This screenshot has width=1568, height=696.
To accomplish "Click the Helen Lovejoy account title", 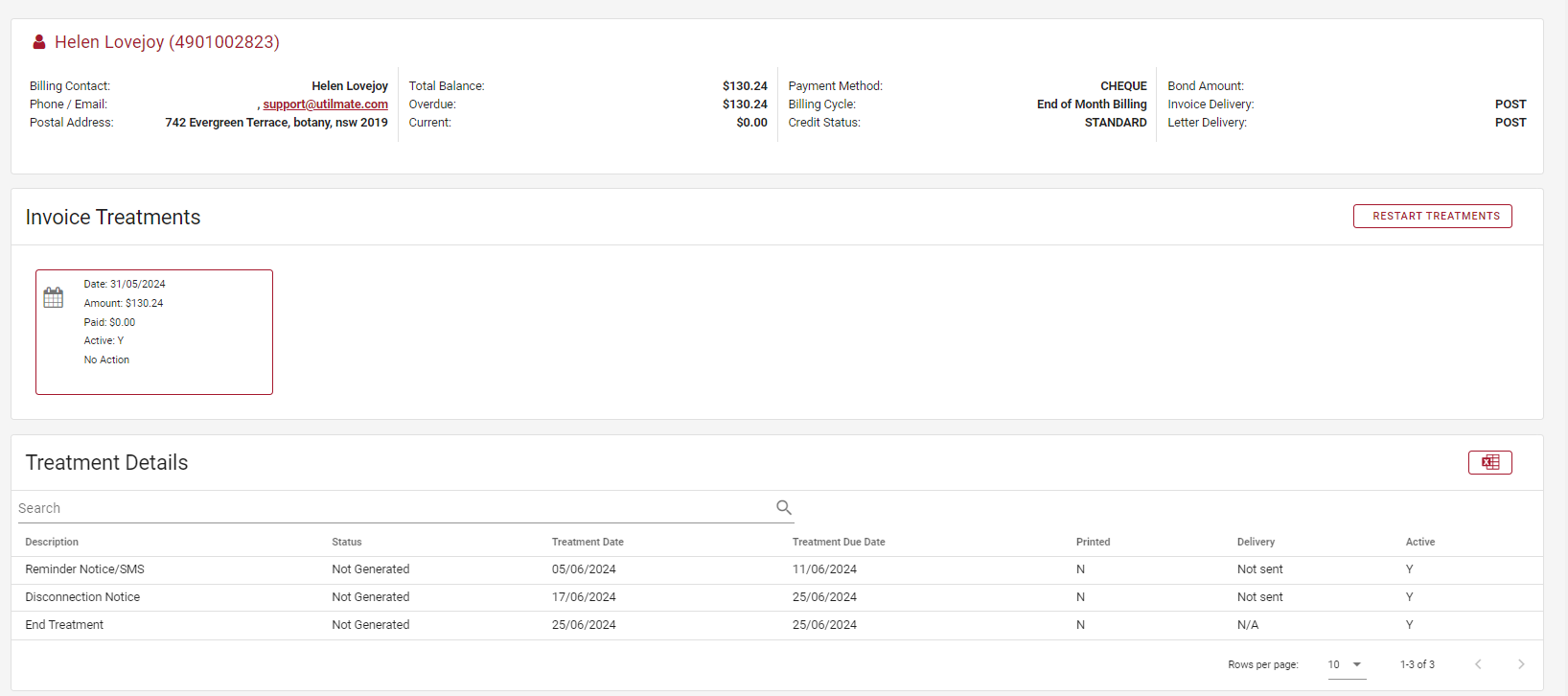I will (167, 42).
